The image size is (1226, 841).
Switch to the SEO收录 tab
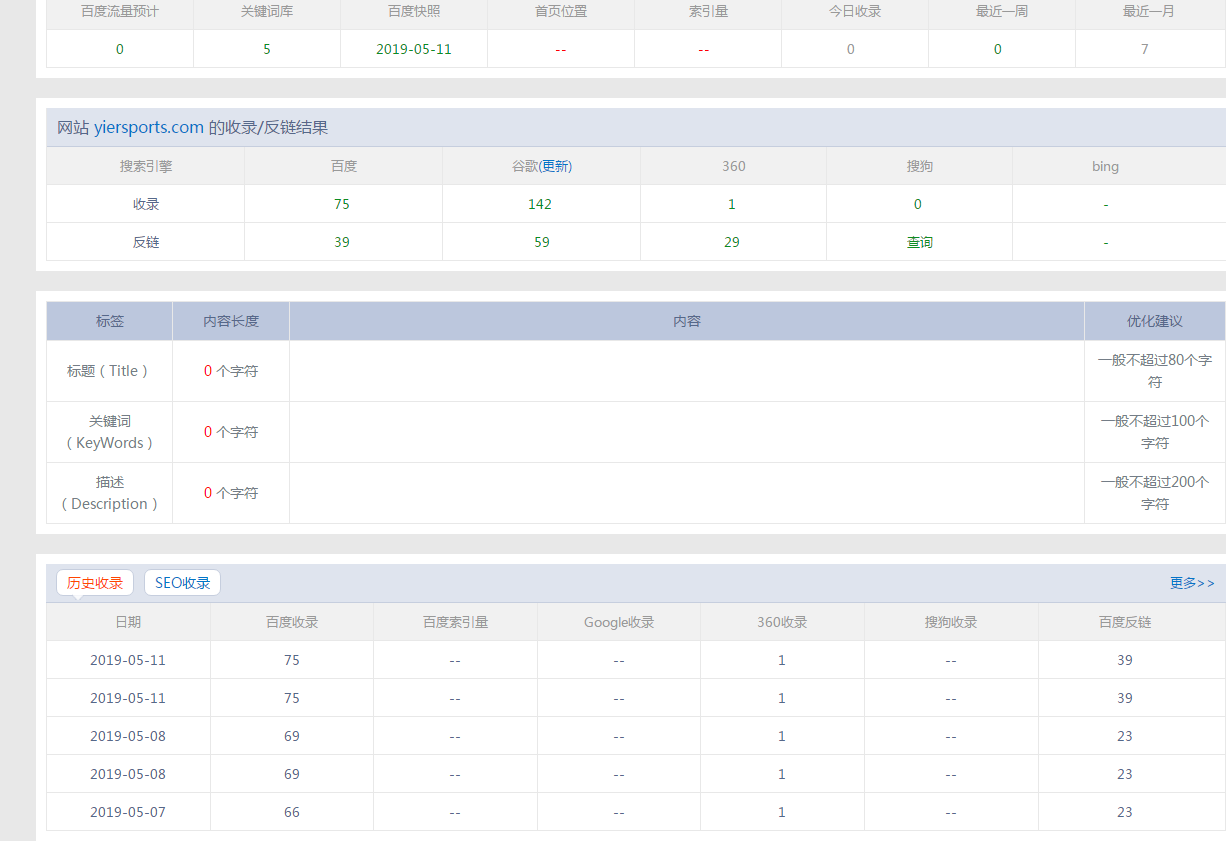pyautogui.click(x=182, y=583)
